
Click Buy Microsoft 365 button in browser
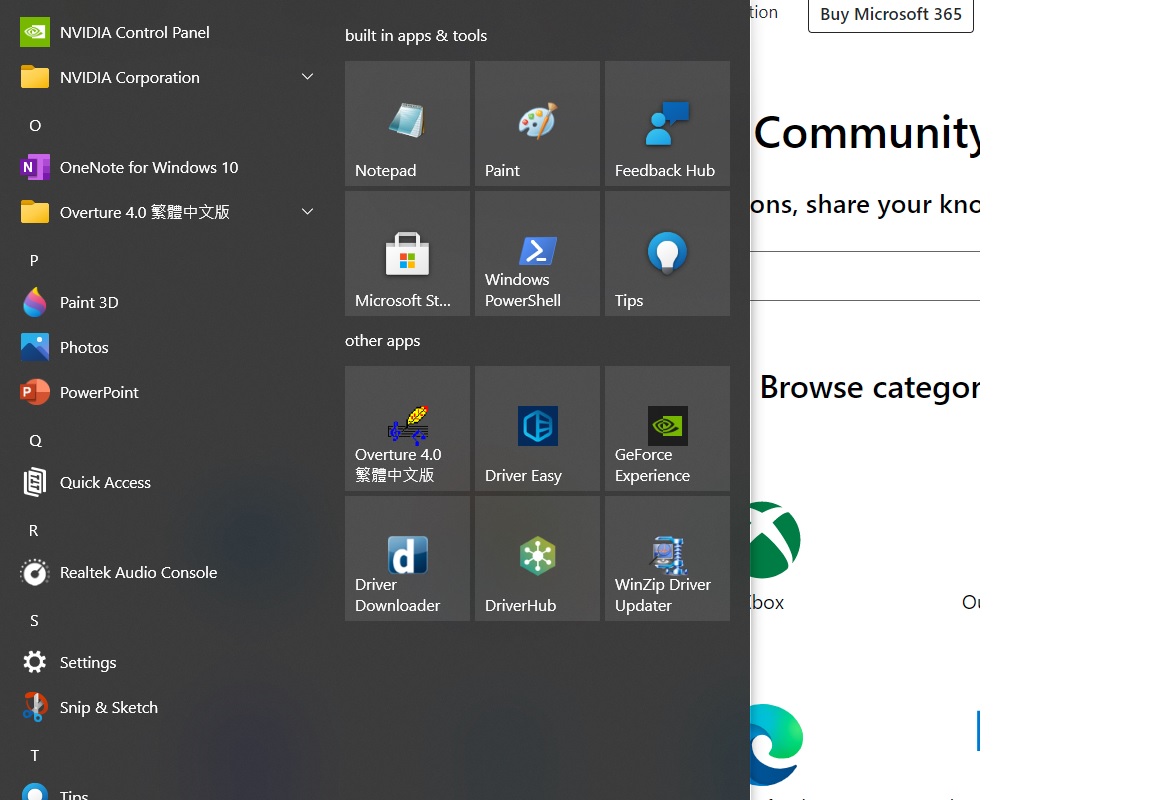[890, 15]
